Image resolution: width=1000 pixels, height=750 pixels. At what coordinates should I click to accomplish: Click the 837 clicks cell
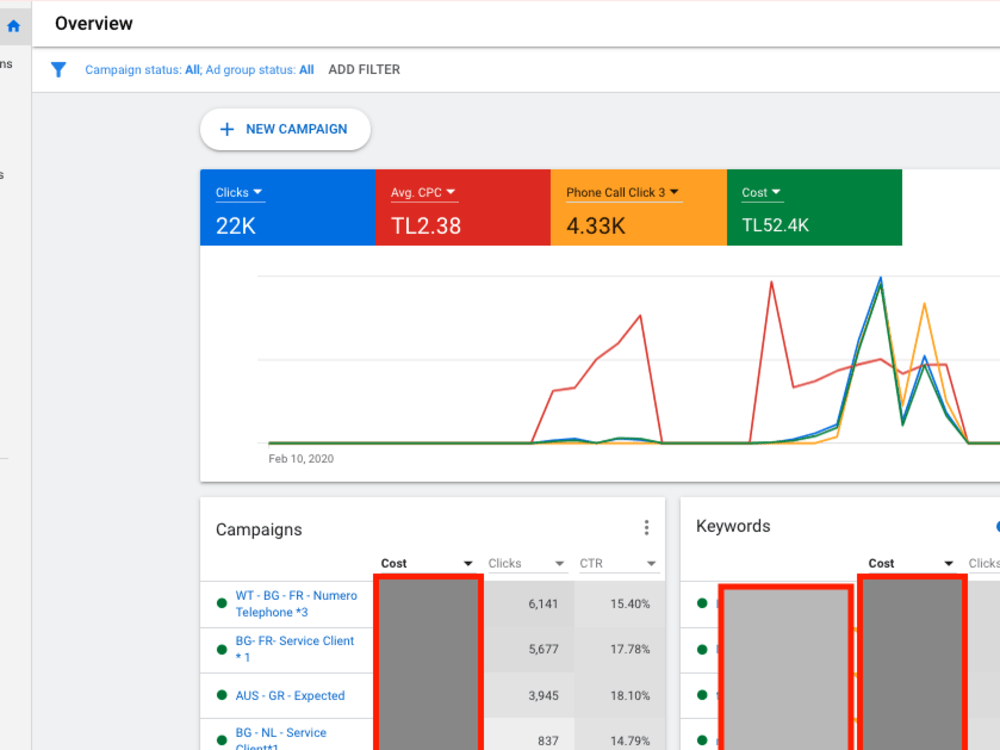point(547,740)
